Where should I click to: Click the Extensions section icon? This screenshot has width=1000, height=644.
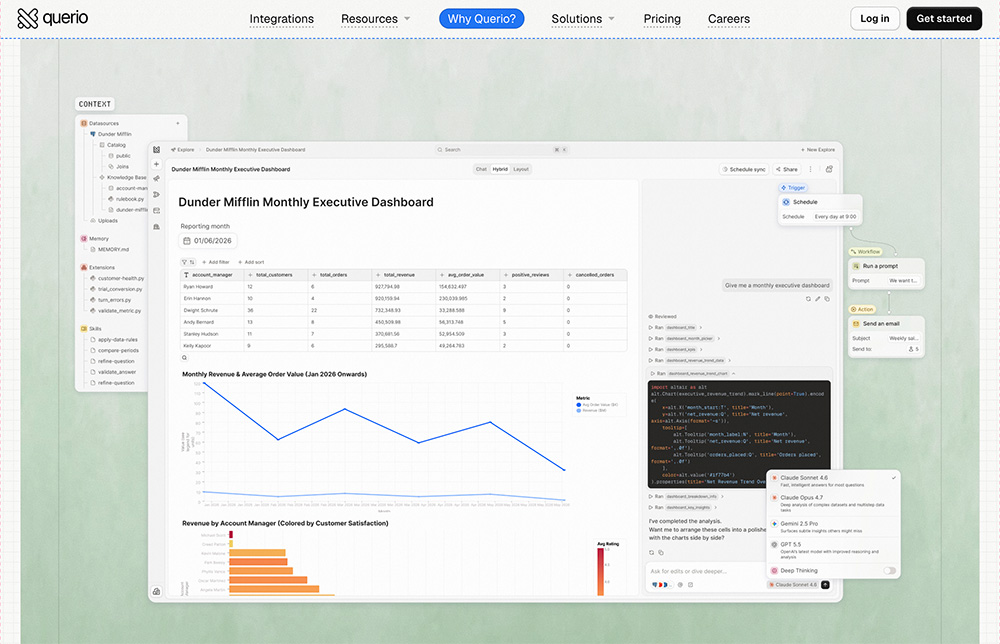pos(84,267)
